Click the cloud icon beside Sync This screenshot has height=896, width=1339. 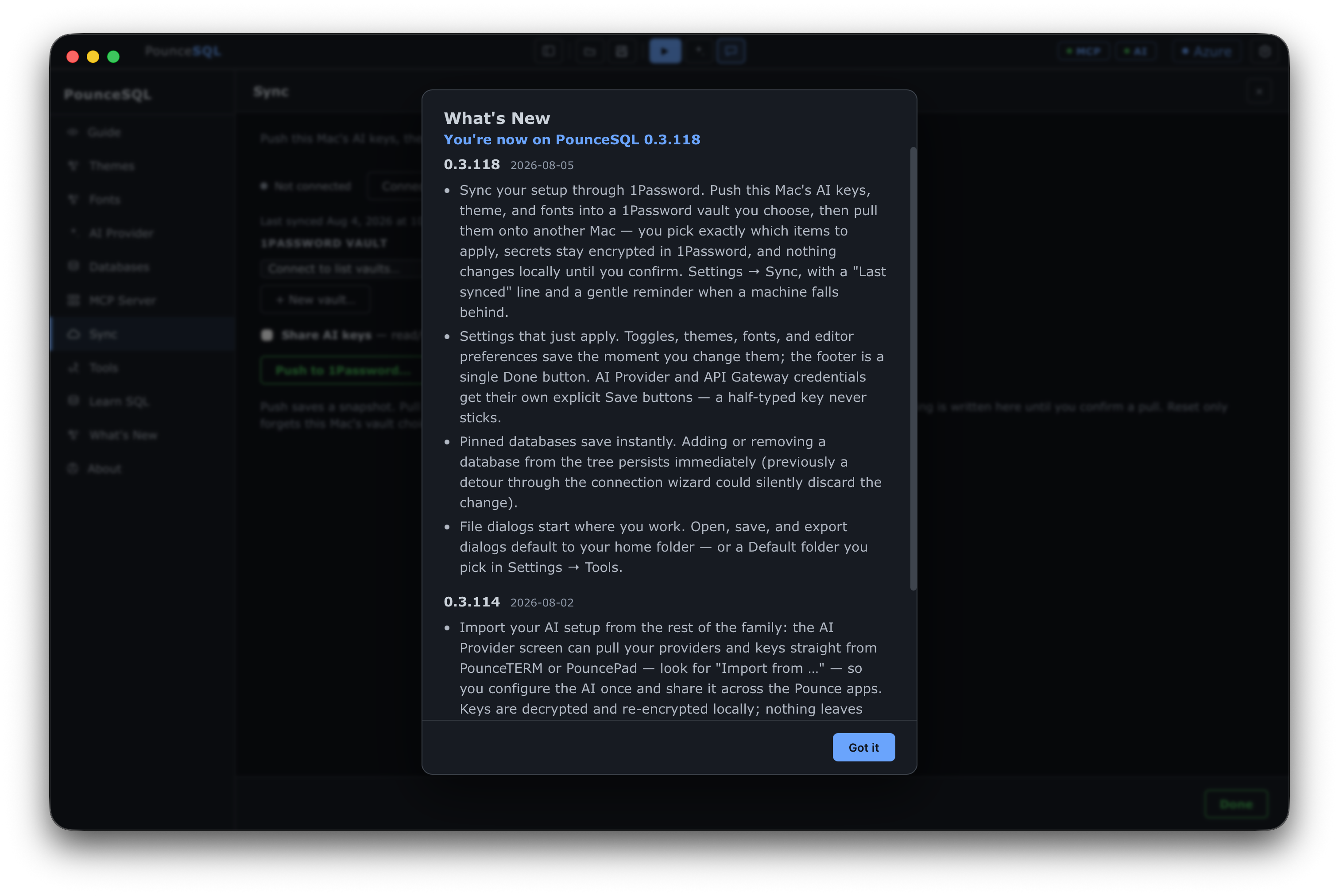(x=74, y=334)
